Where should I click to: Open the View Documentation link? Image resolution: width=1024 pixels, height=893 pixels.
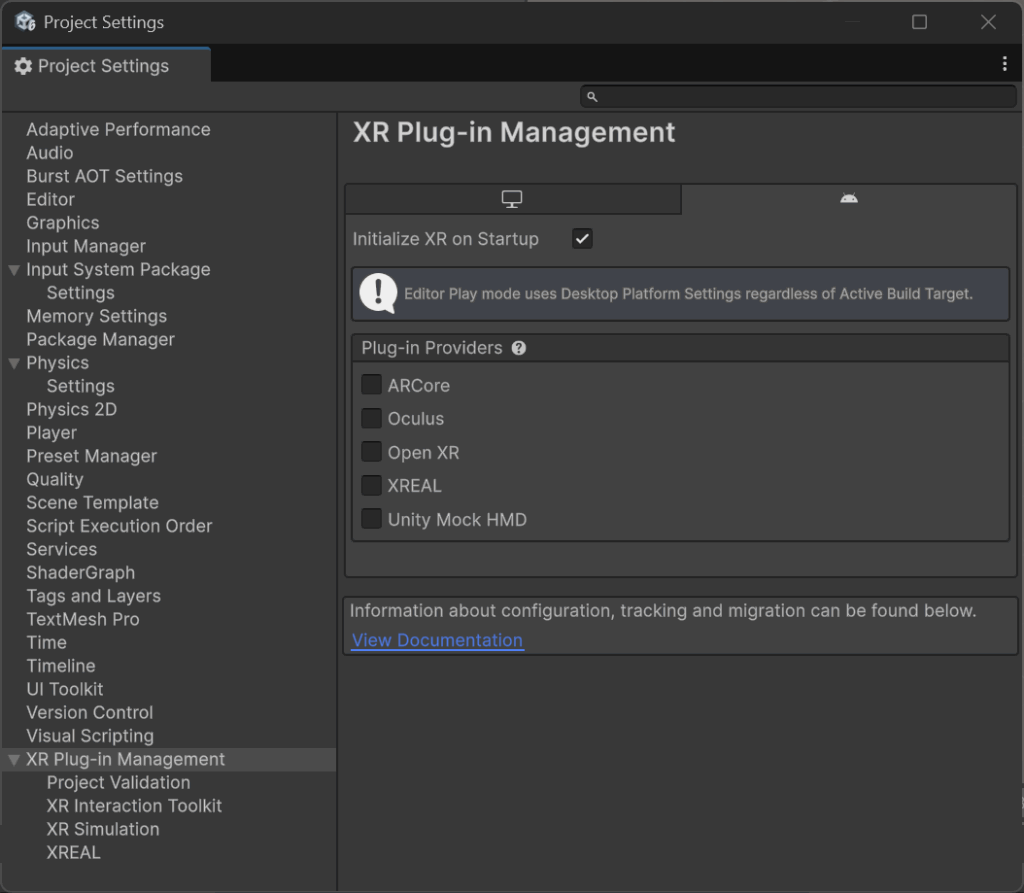[437, 640]
